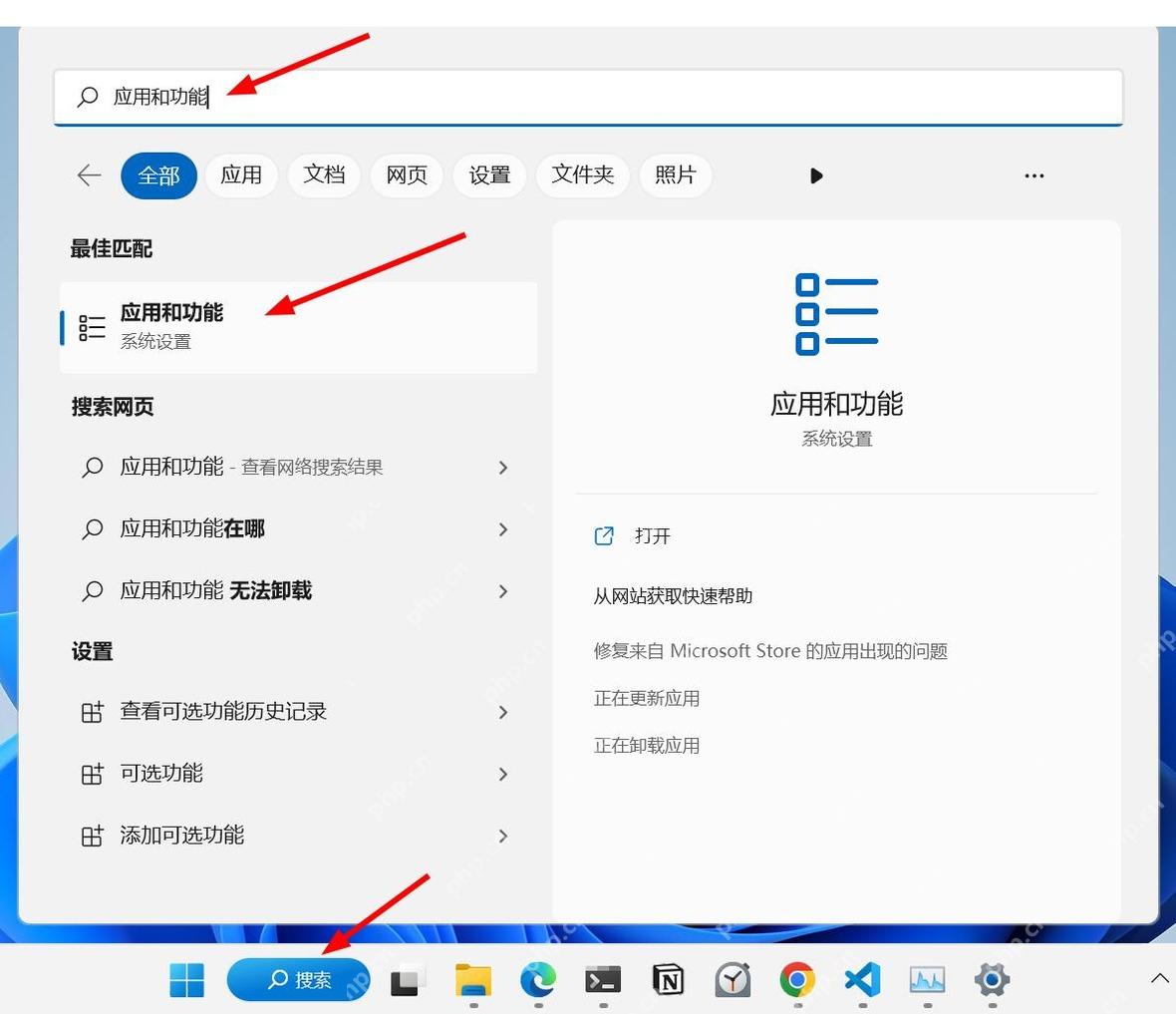Open Notion from the taskbar
Viewport: 1176px width, 1014px height.
point(669,979)
